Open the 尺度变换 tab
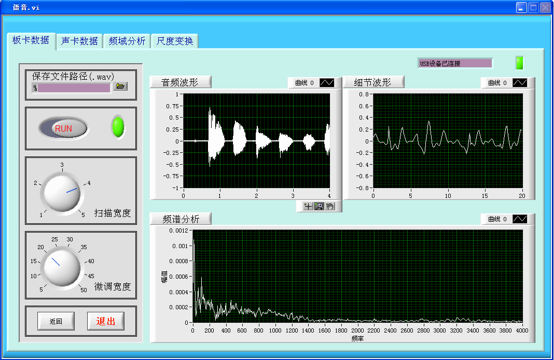Image resolution: width=554 pixels, height=360 pixels. coord(175,41)
